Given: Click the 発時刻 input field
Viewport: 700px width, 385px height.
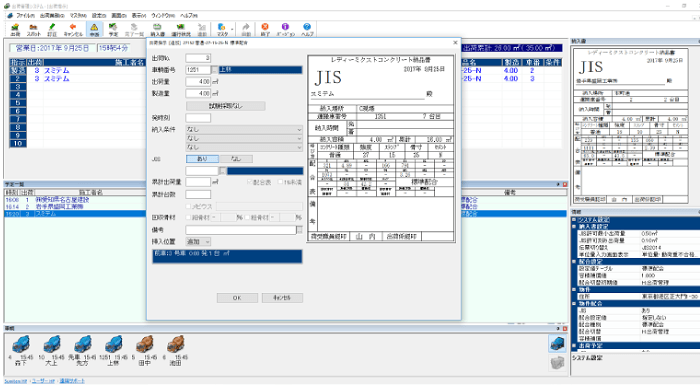Looking at the screenshot, I should [198, 118].
